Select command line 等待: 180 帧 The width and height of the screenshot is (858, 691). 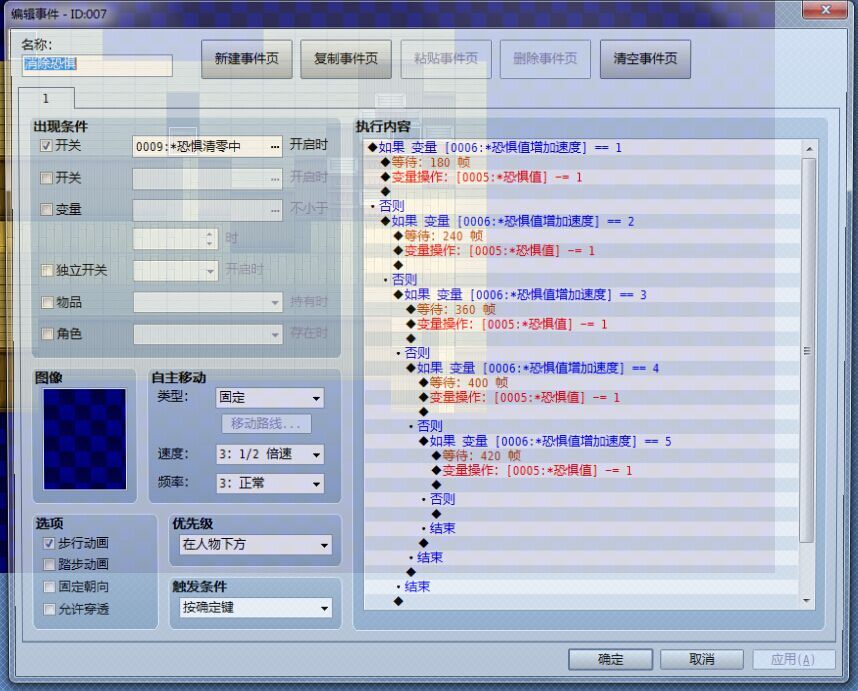[431, 162]
